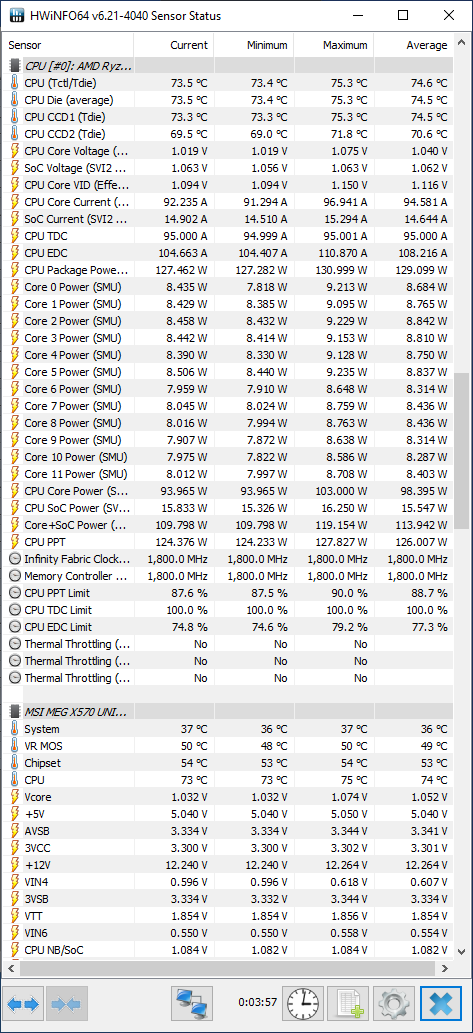Open sensor settings gear icon
Image resolution: width=473 pixels, height=1033 pixels.
[394, 1004]
